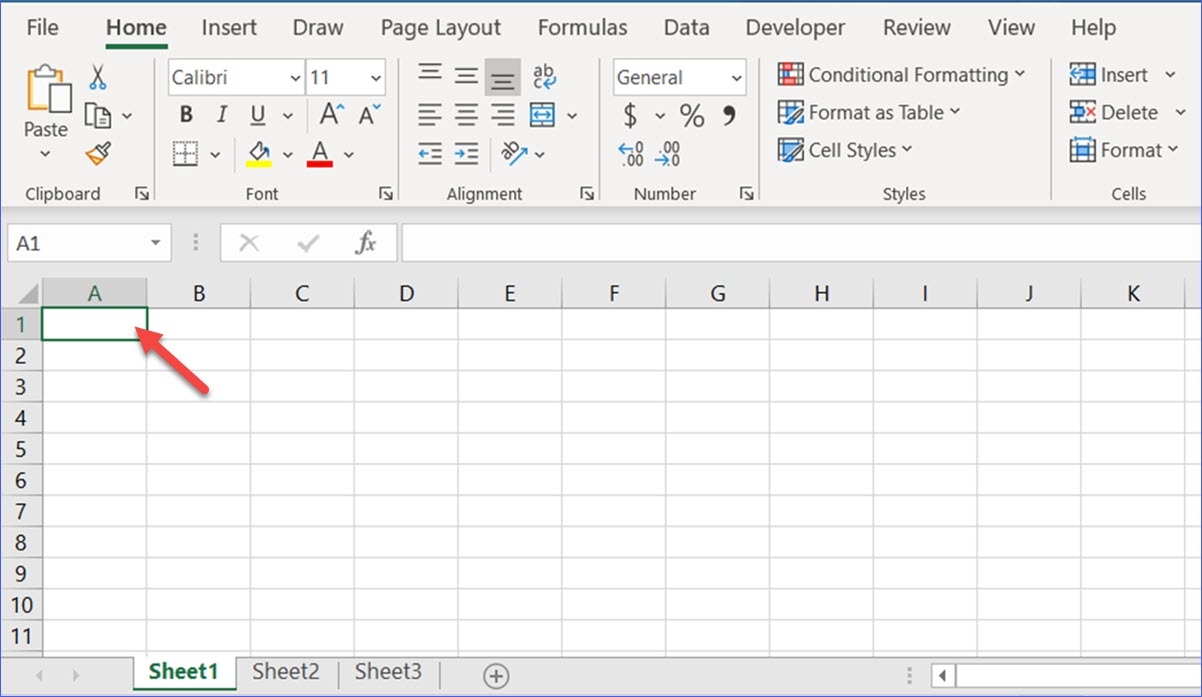Image resolution: width=1202 pixels, height=697 pixels.
Task: Click the Merge & Center icon
Action: 542,115
